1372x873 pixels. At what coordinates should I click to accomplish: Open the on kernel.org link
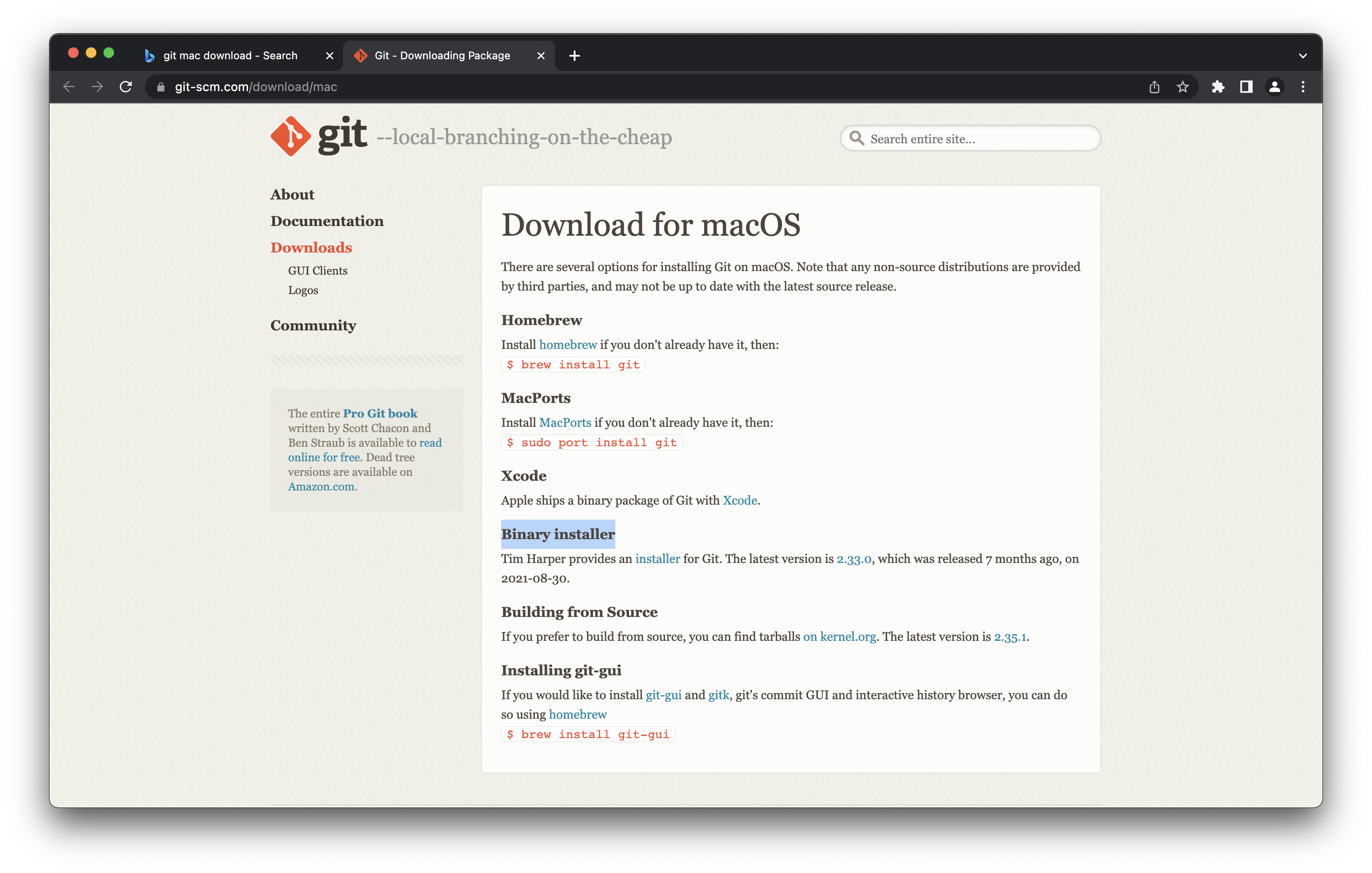(x=839, y=636)
